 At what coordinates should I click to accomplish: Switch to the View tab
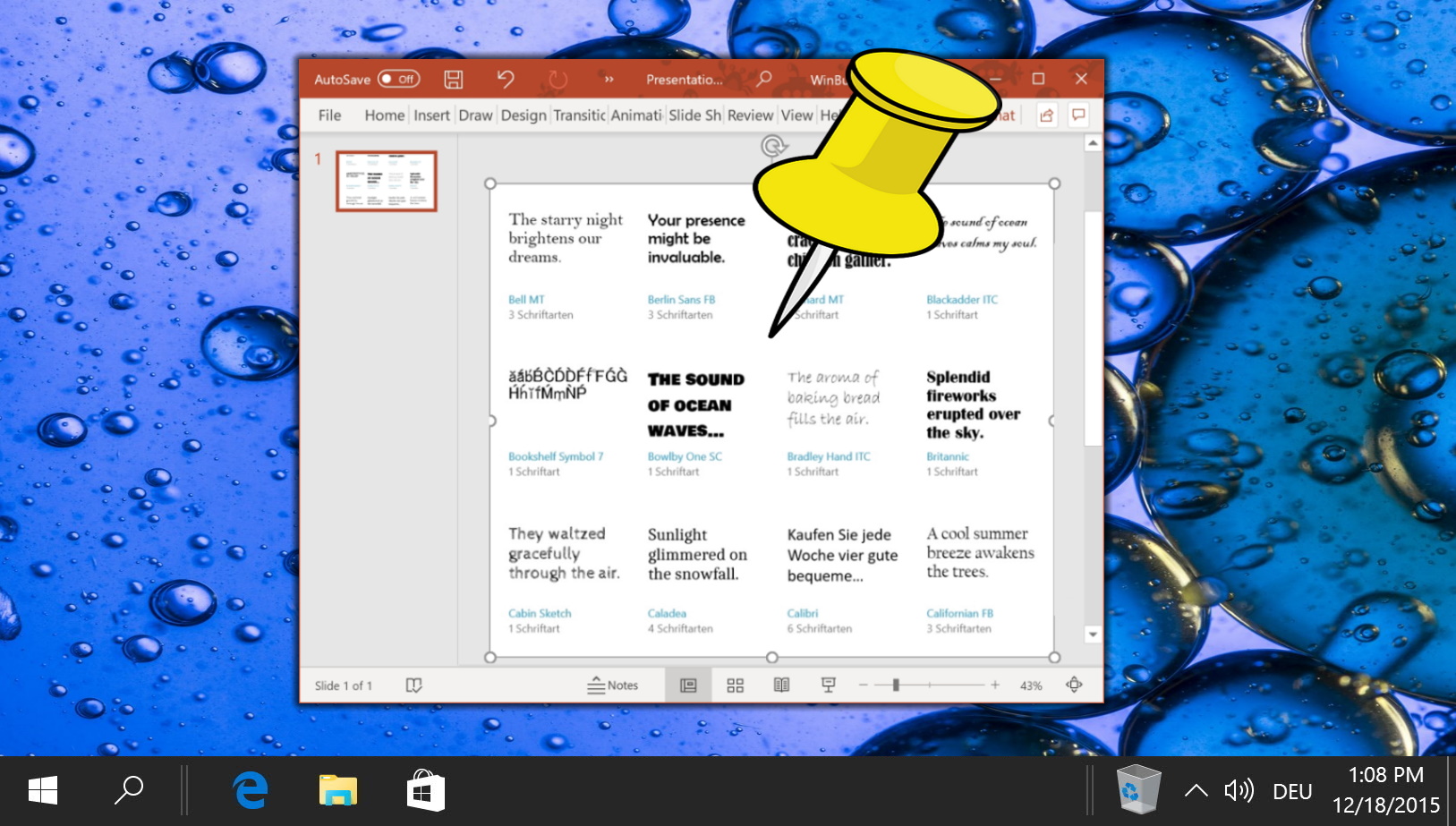796,115
